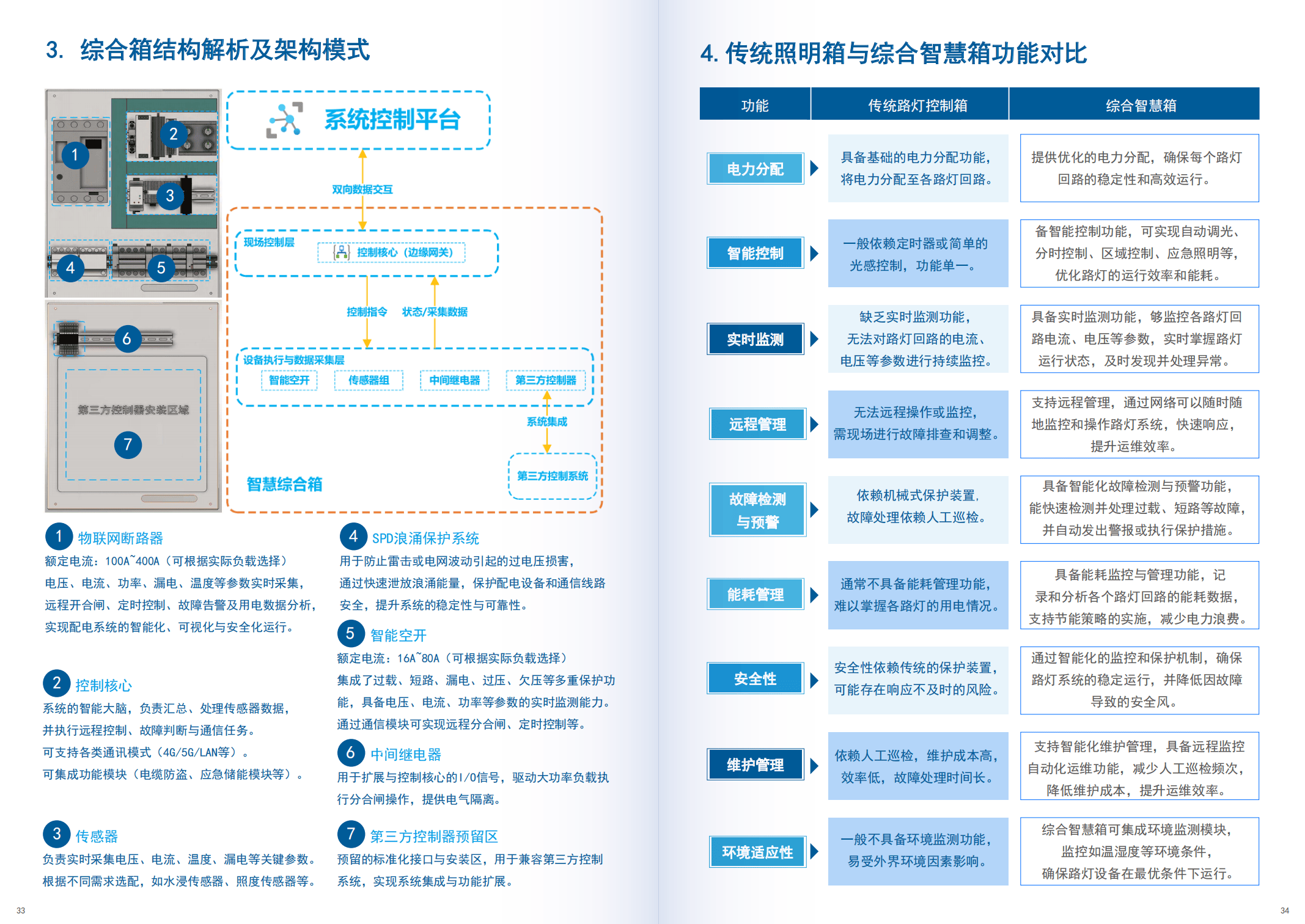Select the 传统路灯控制箱 table header
The width and height of the screenshot is (1305, 924).
(917, 105)
